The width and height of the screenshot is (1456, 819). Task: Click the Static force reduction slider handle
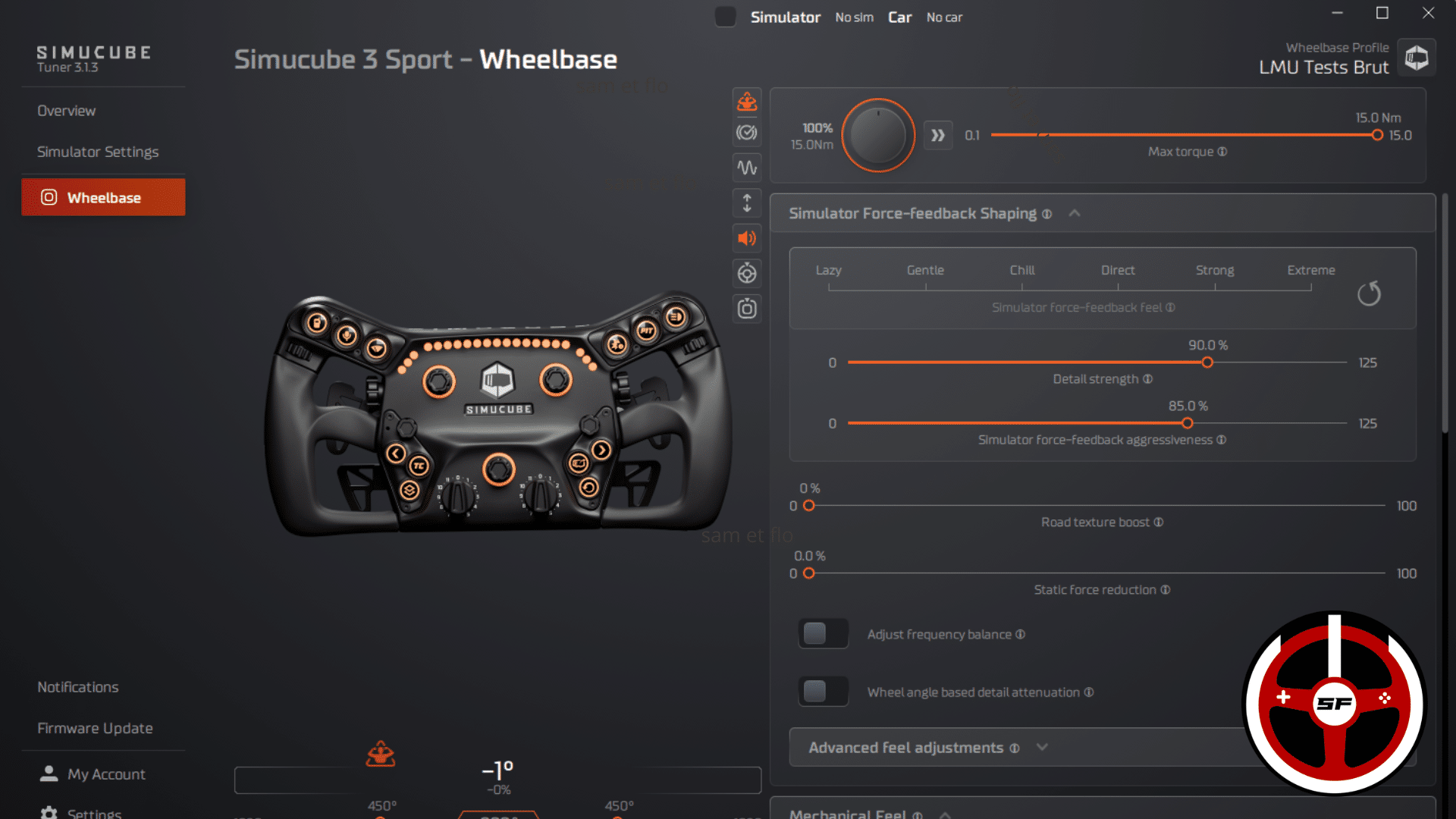pos(809,573)
